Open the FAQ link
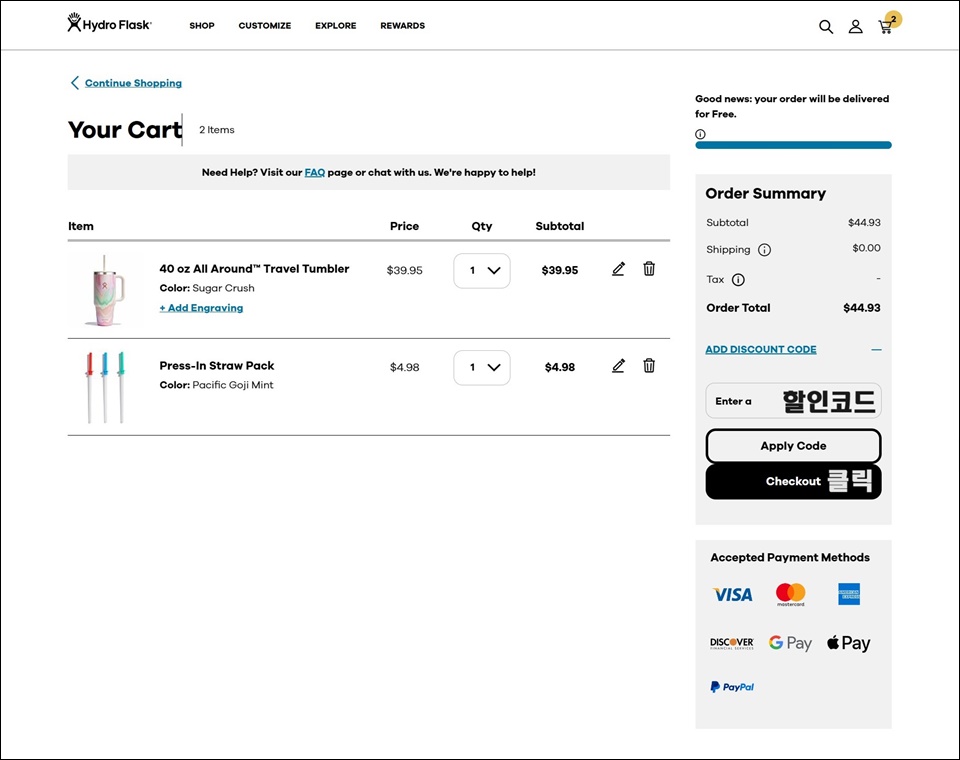The image size is (960, 760). pos(315,173)
